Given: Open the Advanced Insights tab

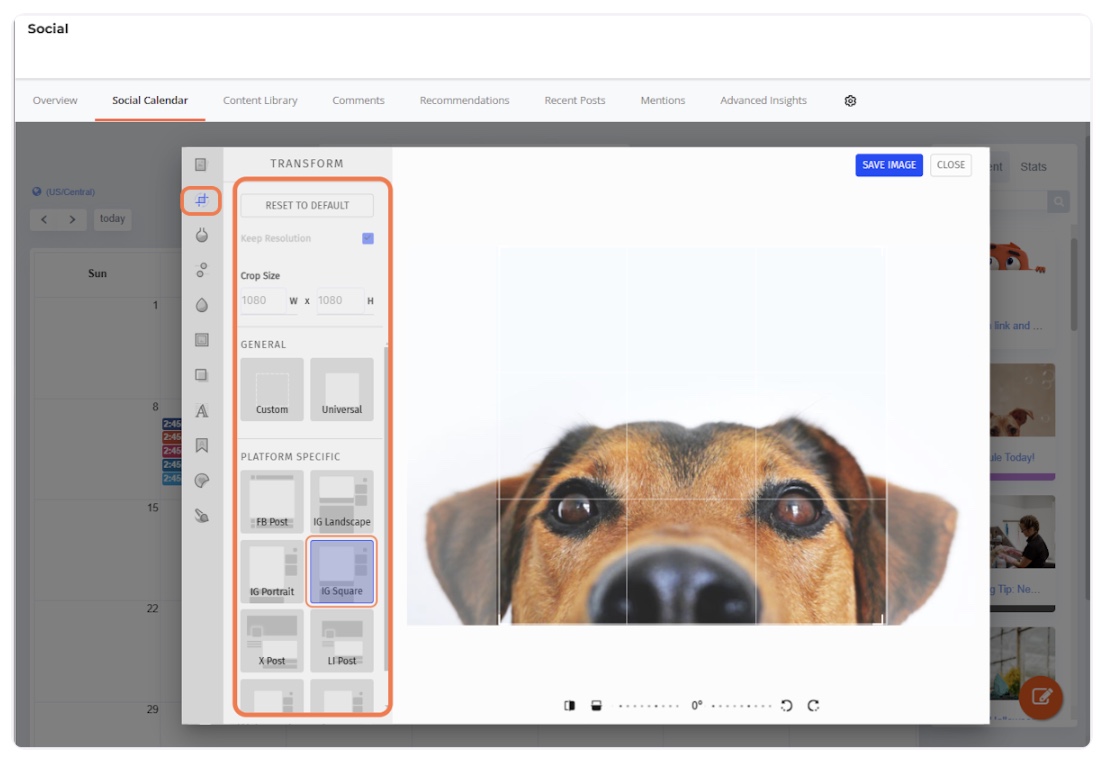Looking at the screenshot, I should coord(763,100).
